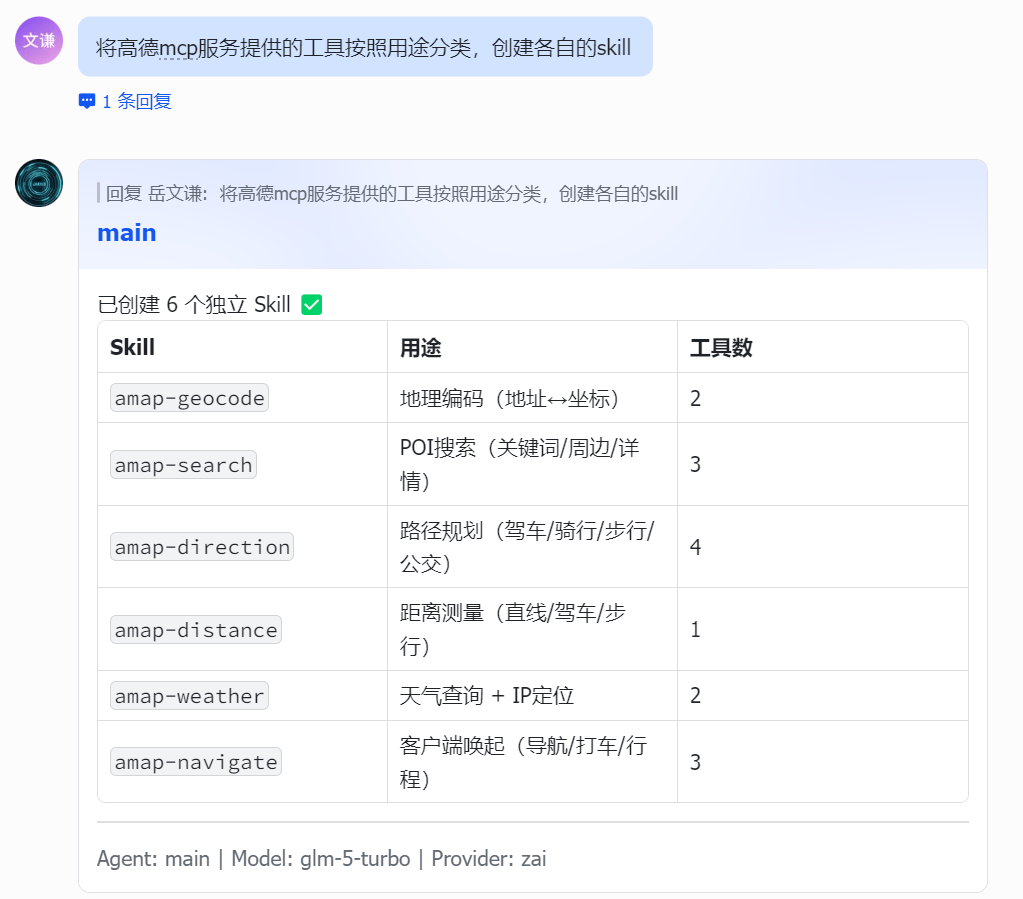Select the amap-distance skill tag

coord(196,629)
